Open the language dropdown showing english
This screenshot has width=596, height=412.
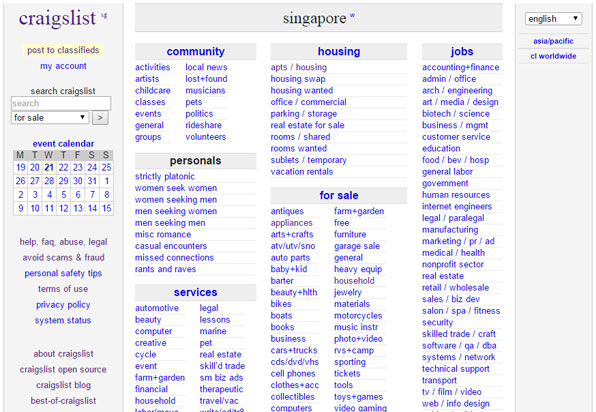(553, 19)
